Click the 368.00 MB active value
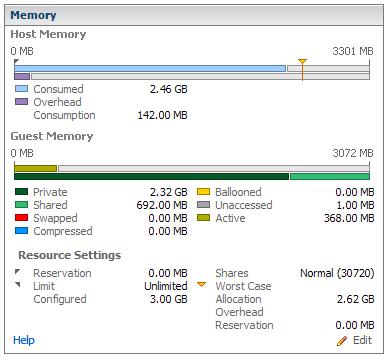392x362 pixels. click(349, 218)
